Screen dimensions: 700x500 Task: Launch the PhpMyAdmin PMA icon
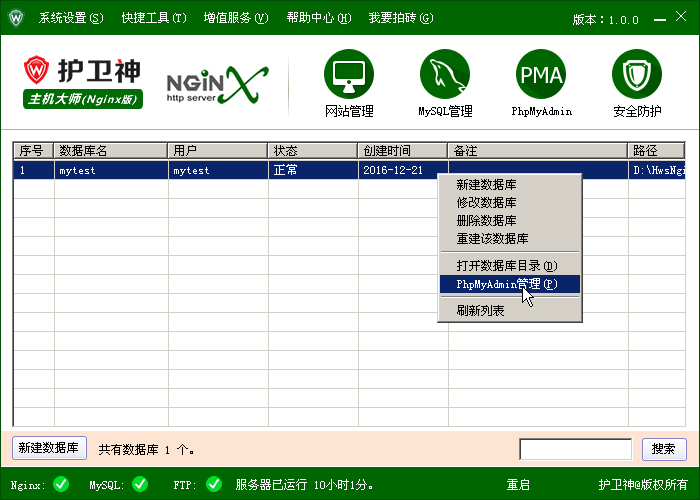(x=541, y=74)
